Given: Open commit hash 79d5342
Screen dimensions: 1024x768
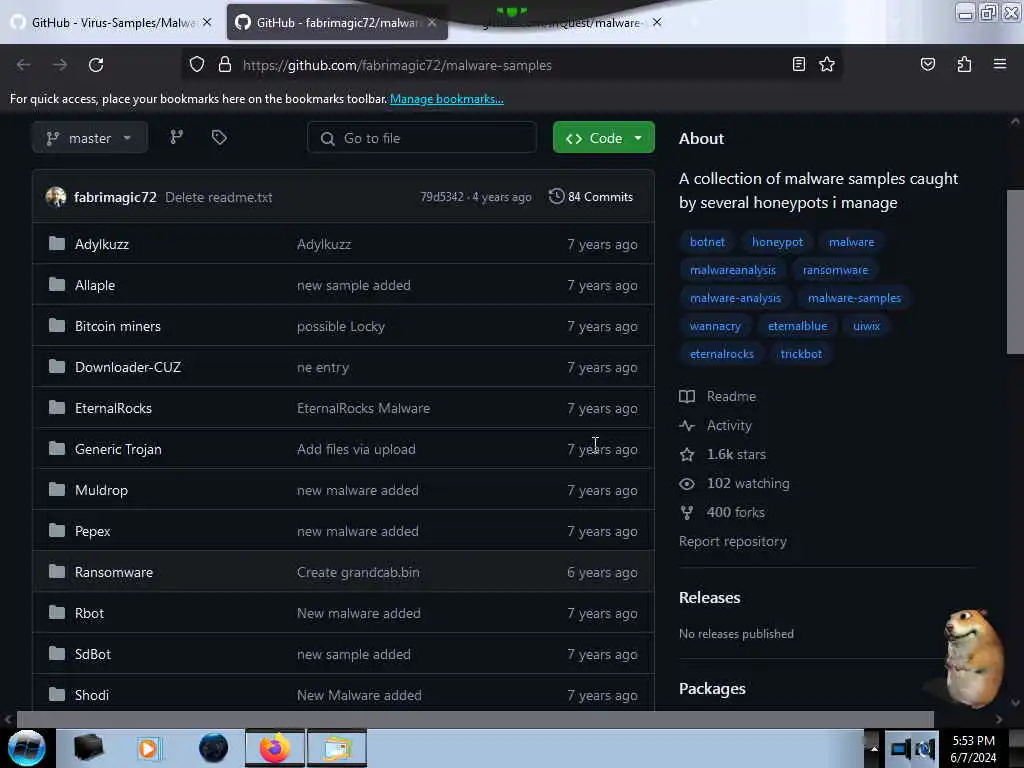Looking at the screenshot, I should tap(442, 197).
